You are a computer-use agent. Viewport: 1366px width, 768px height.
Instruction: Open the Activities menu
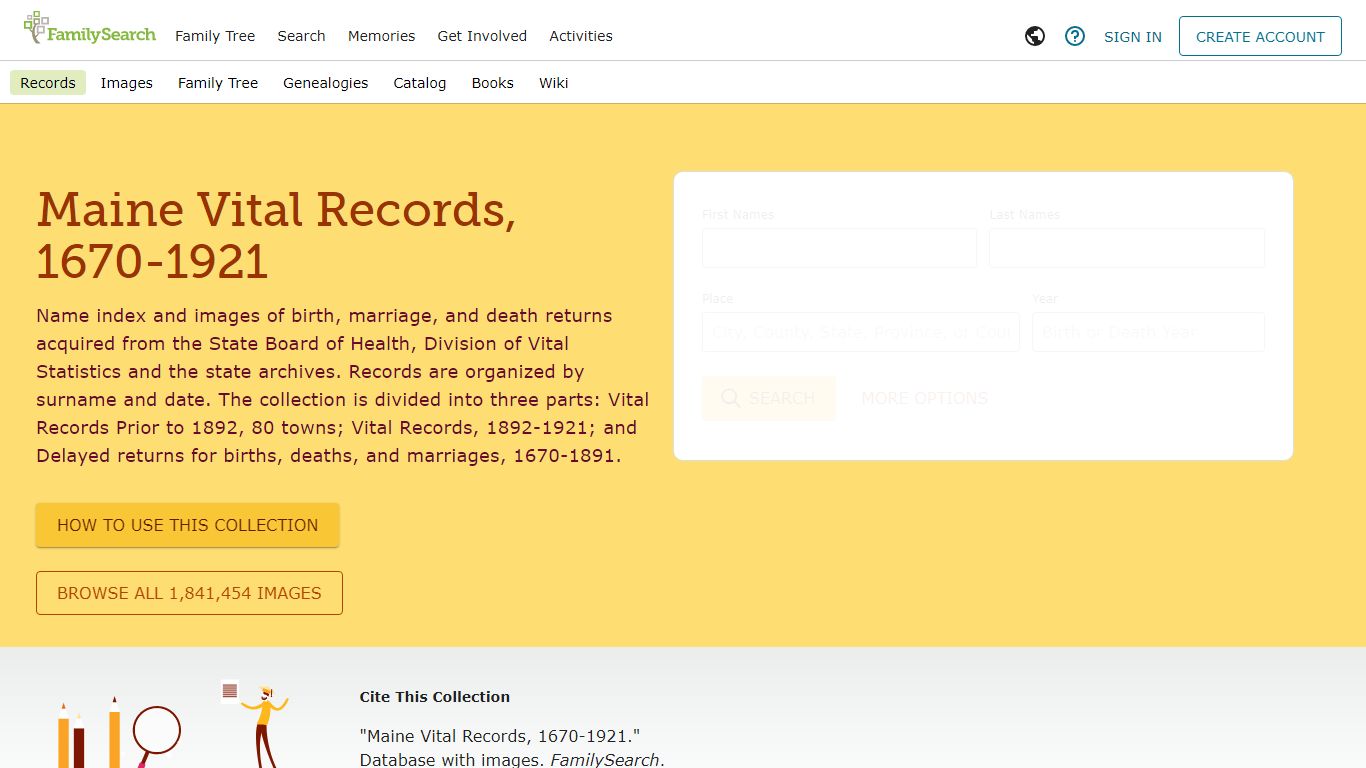(x=581, y=36)
